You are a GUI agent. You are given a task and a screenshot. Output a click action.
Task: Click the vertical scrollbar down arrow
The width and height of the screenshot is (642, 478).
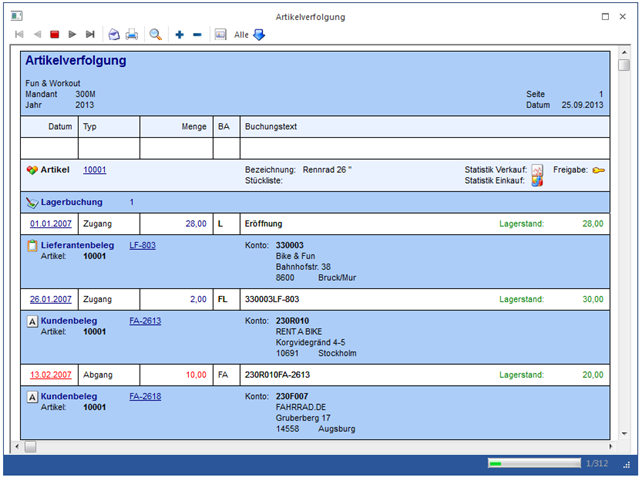coord(624,432)
